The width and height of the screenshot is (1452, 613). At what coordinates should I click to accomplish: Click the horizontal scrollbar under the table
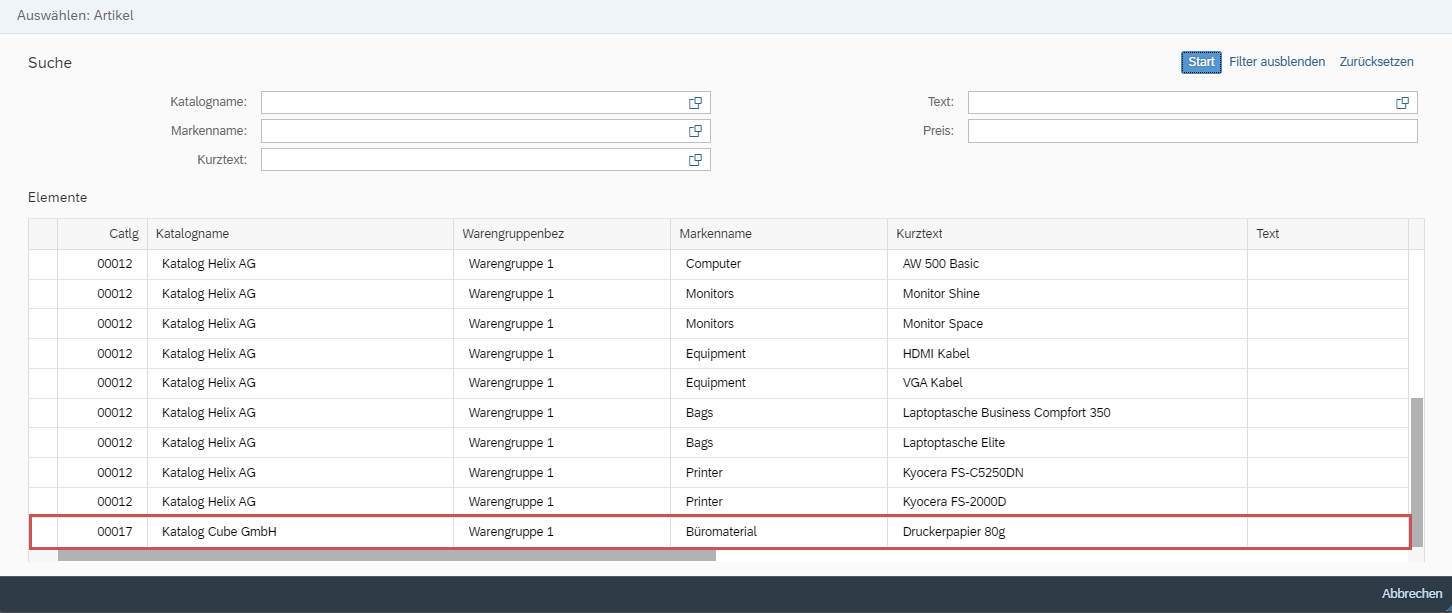[x=387, y=555]
